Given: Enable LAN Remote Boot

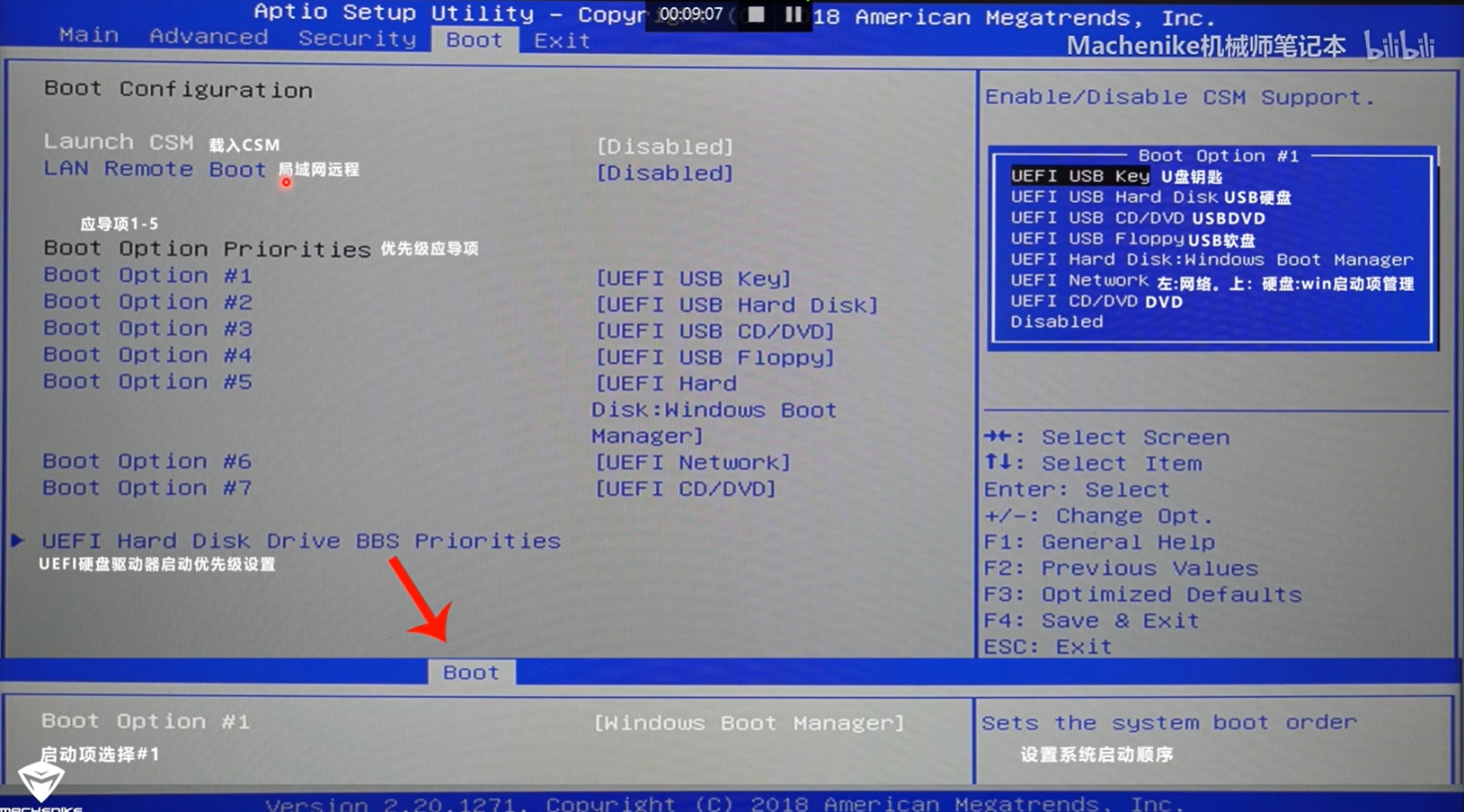Looking at the screenshot, I should 665,172.
